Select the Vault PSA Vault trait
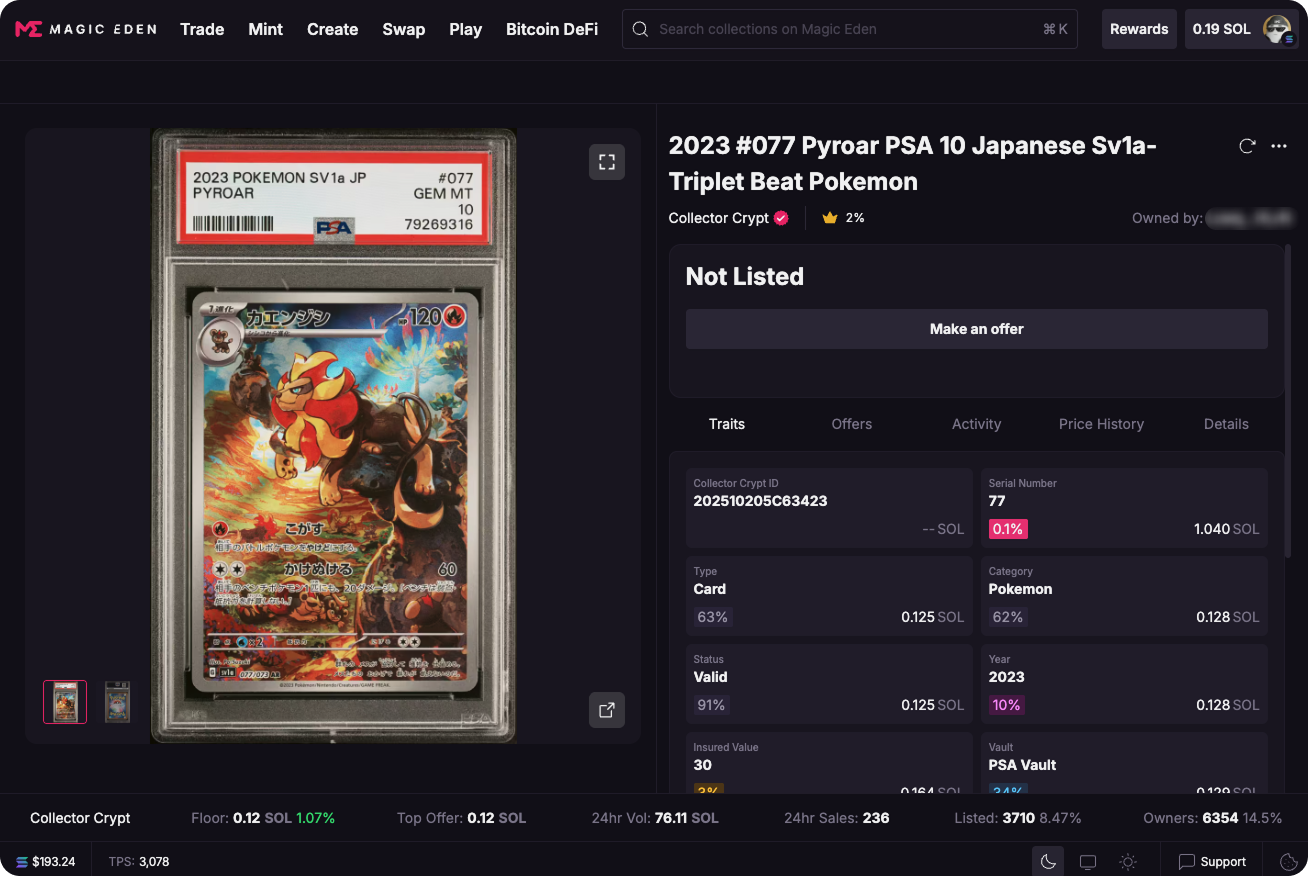 point(1124,763)
